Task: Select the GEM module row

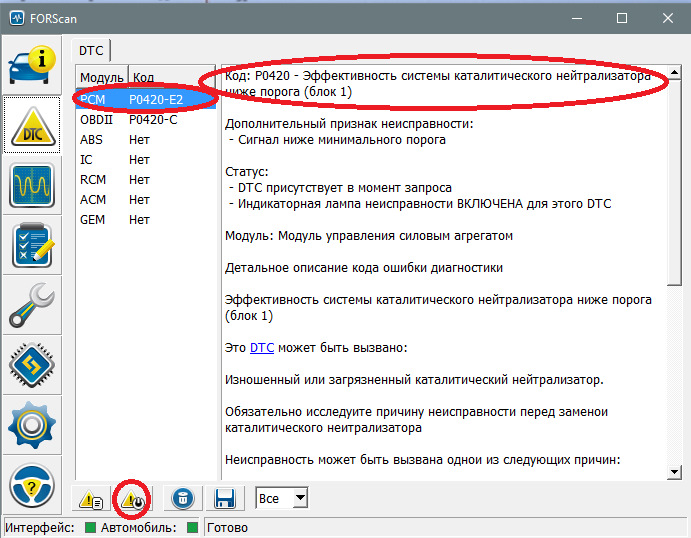Action: pyautogui.click(x=146, y=219)
